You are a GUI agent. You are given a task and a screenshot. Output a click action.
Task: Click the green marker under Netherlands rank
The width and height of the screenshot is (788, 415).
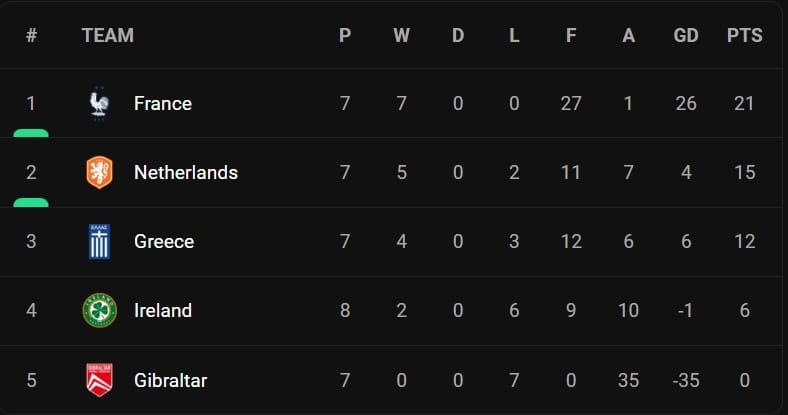click(x=31, y=203)
